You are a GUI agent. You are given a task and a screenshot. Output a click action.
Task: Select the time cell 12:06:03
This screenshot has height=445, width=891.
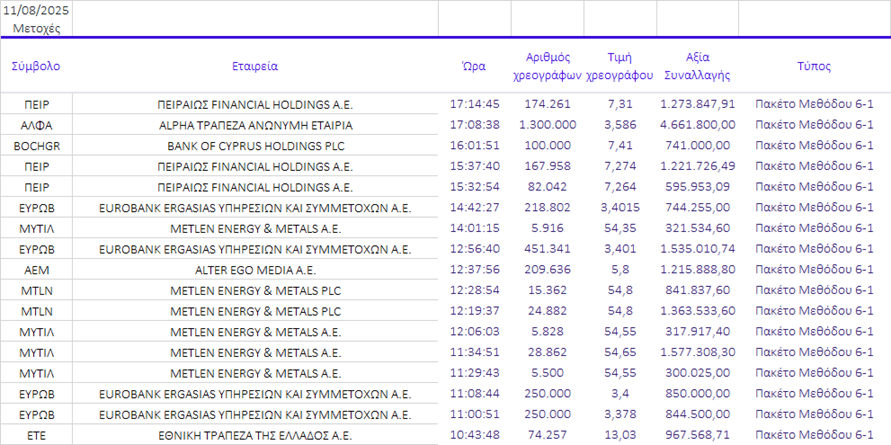coord(474,331)
